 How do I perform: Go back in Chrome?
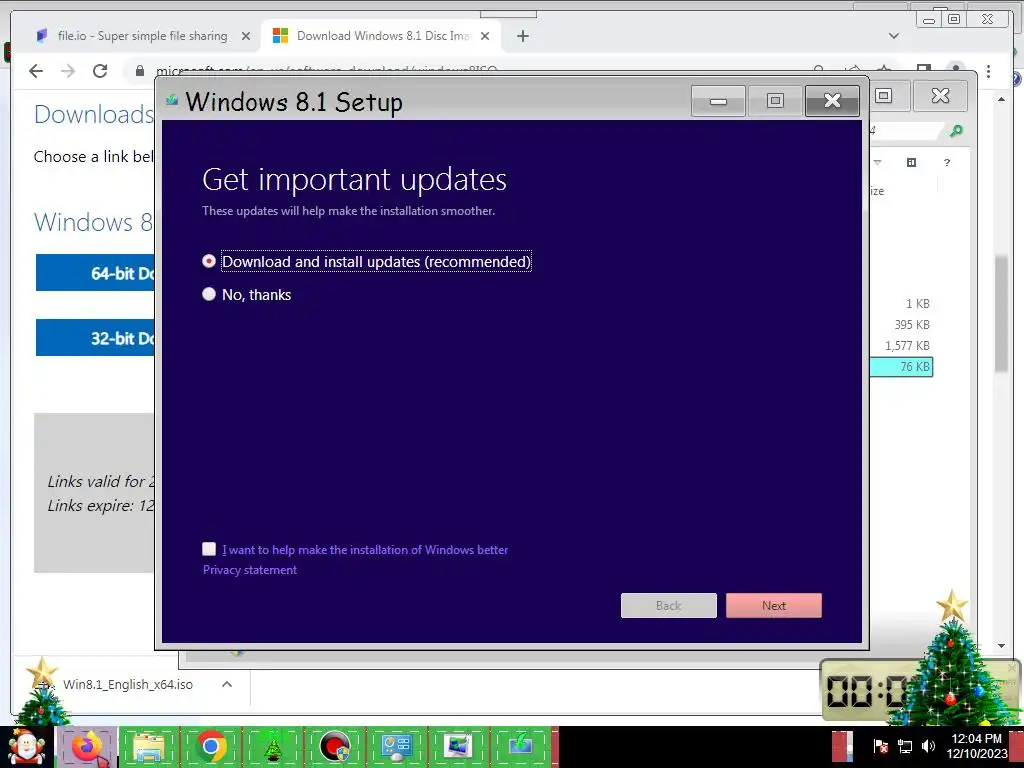pos(37,71)
